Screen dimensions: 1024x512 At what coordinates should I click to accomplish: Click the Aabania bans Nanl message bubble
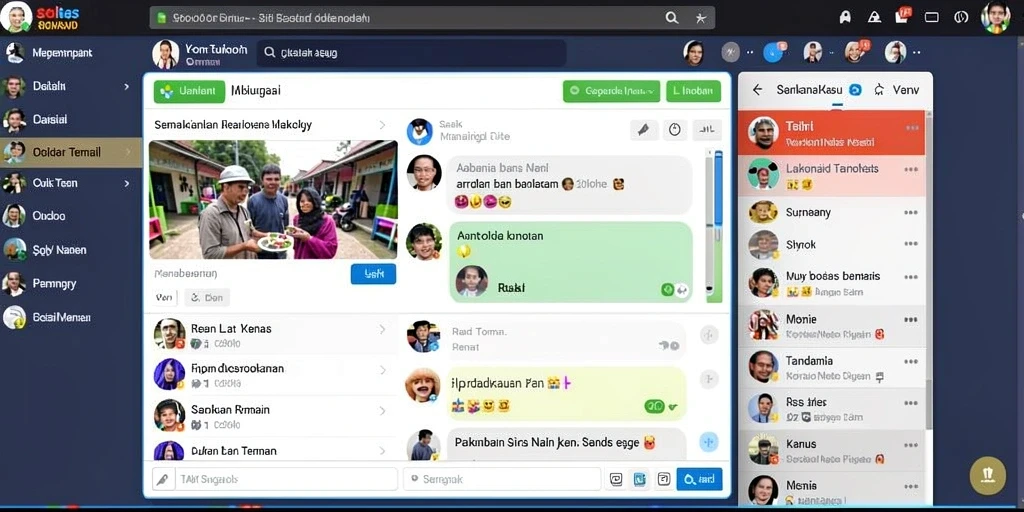pos(569,185)
